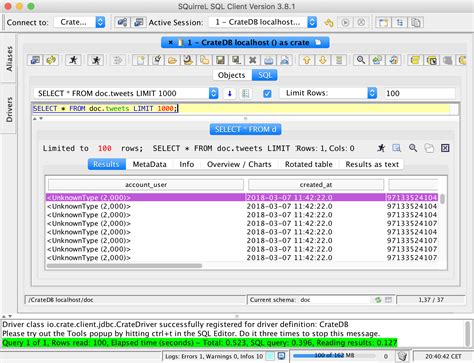Click the open folder icon in the session toolbar
474x363 pixels.
172,60
